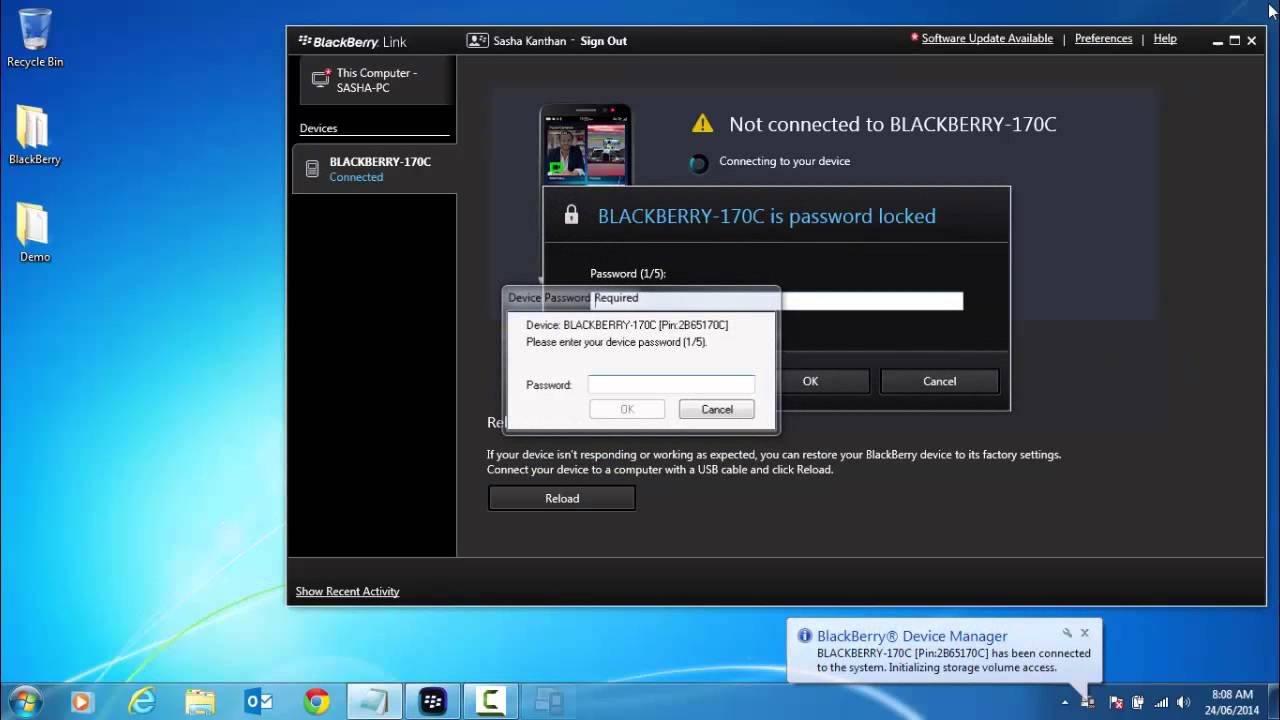Show hidden system tray icons
This screenshot has width=1280, height=720.
point(1065,702)
